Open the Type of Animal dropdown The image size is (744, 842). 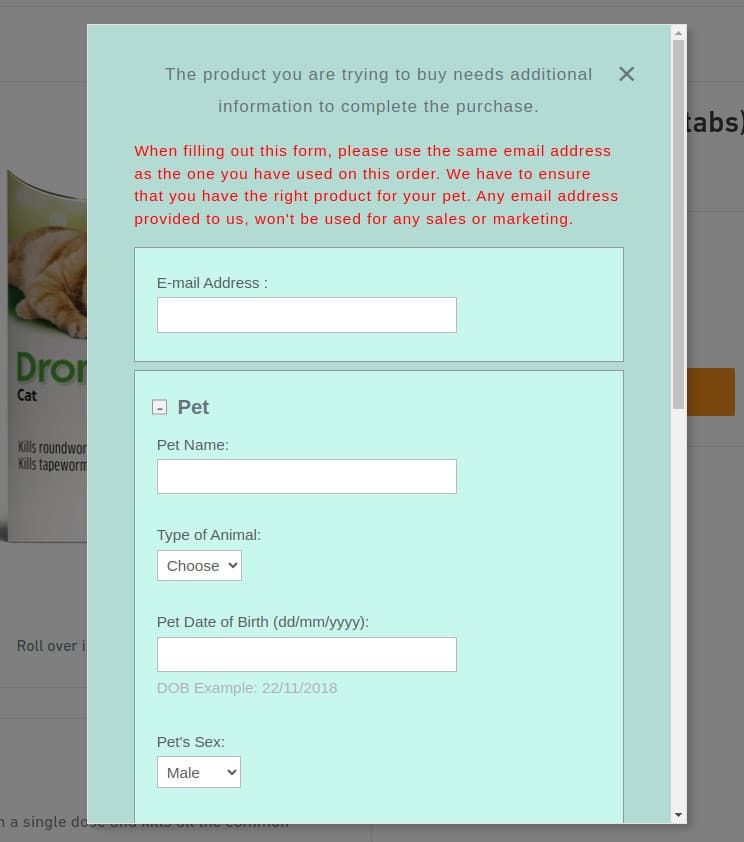click(199, 566)
